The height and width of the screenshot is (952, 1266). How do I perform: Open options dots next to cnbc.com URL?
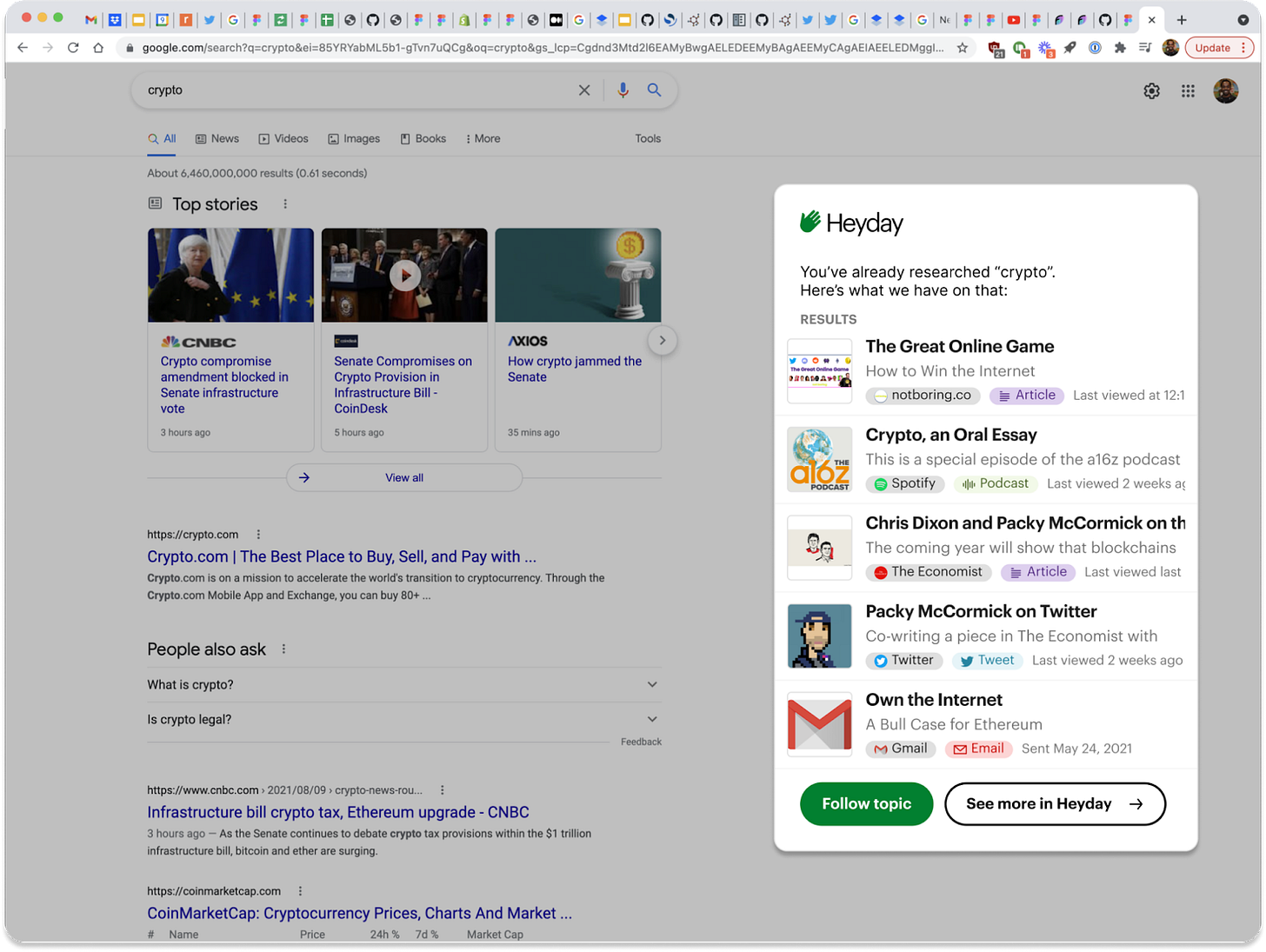[443, 790]
